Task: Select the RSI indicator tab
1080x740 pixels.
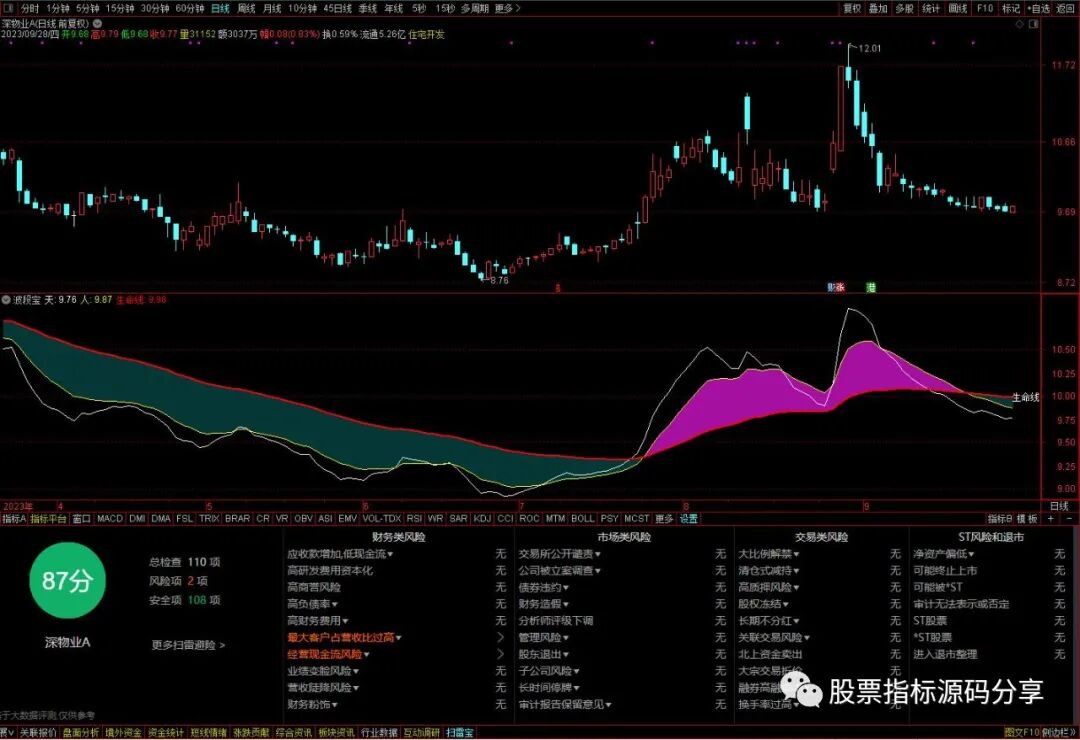Action: (x=414, y=519)
